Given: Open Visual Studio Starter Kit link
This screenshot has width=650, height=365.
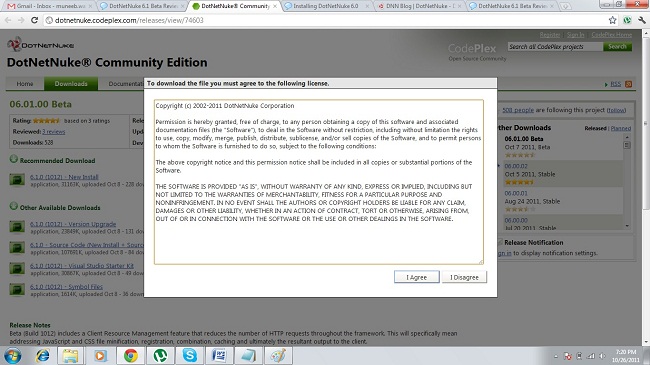Looking at the screenshot, I should point(82,265).
